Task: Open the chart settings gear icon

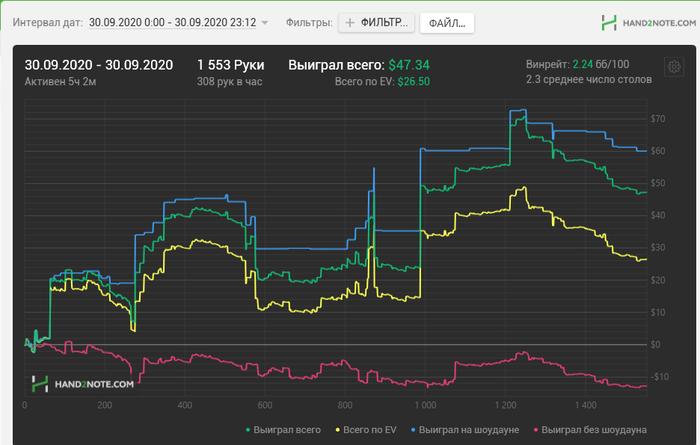Action: pyautogui.click(x=674, y=67)
